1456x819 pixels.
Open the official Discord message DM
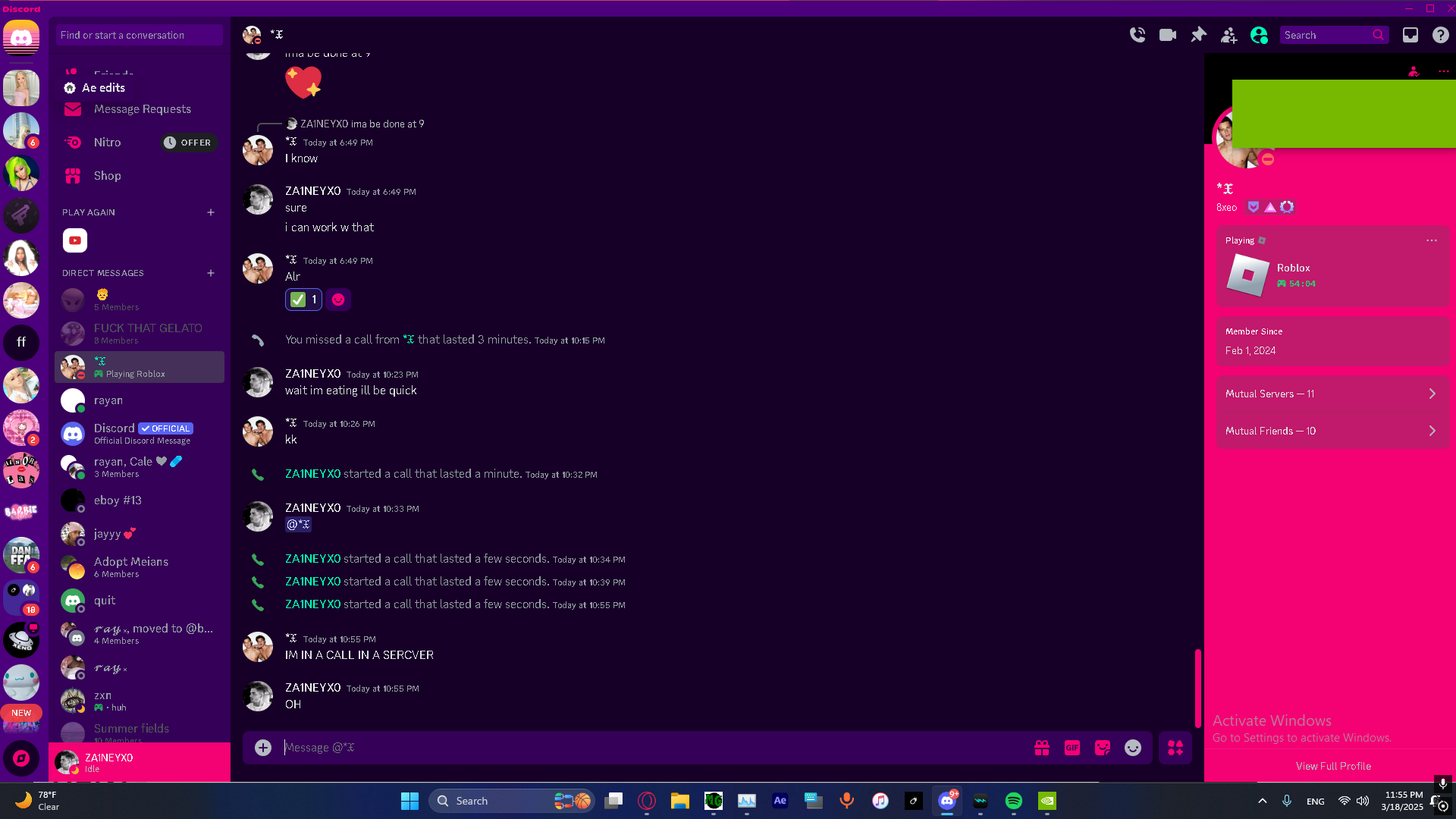click(x=140, y=434)
